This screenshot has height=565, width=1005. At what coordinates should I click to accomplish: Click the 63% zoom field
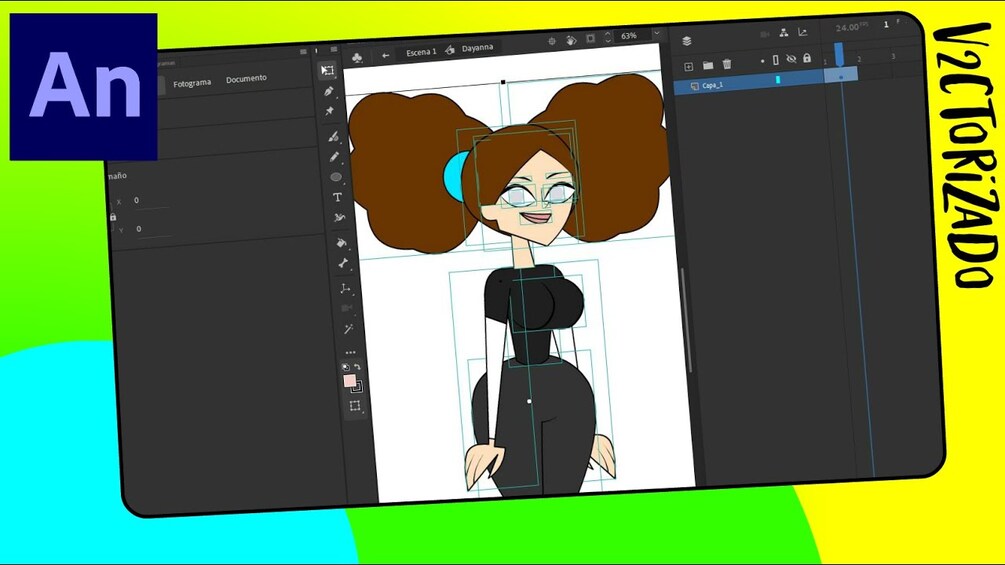631,36
